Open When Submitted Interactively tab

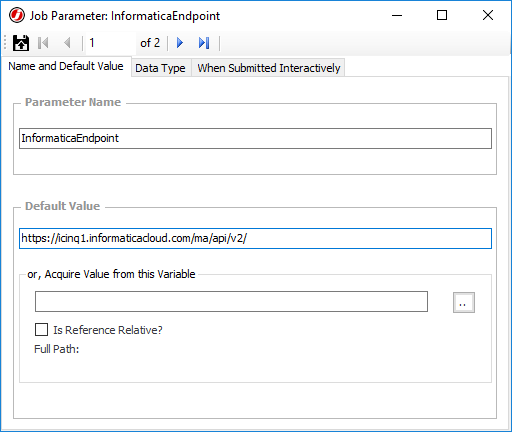click(x=269, y=68)
